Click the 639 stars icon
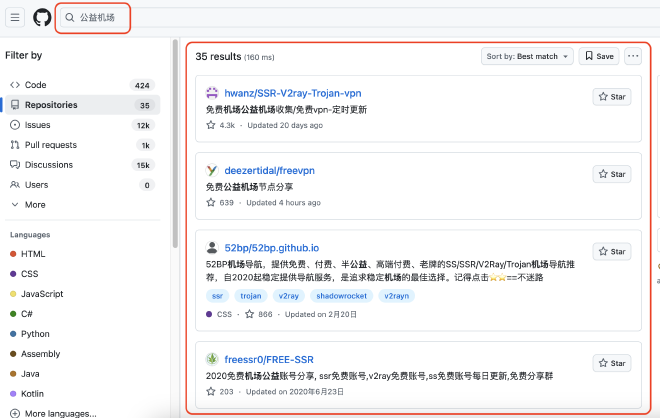660x418 pixels. point(211,202)
